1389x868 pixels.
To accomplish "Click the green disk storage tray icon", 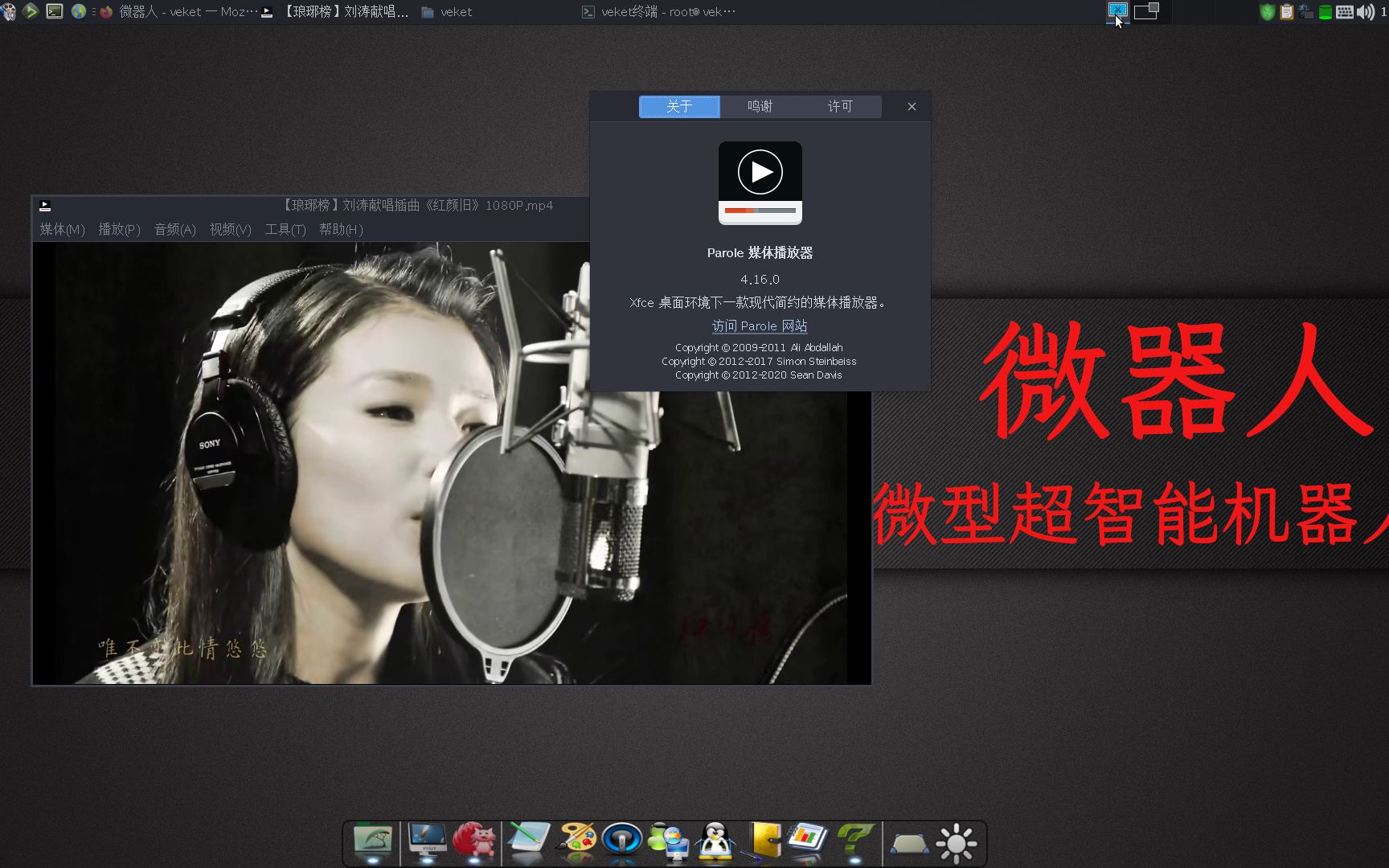I will 1325,12.
